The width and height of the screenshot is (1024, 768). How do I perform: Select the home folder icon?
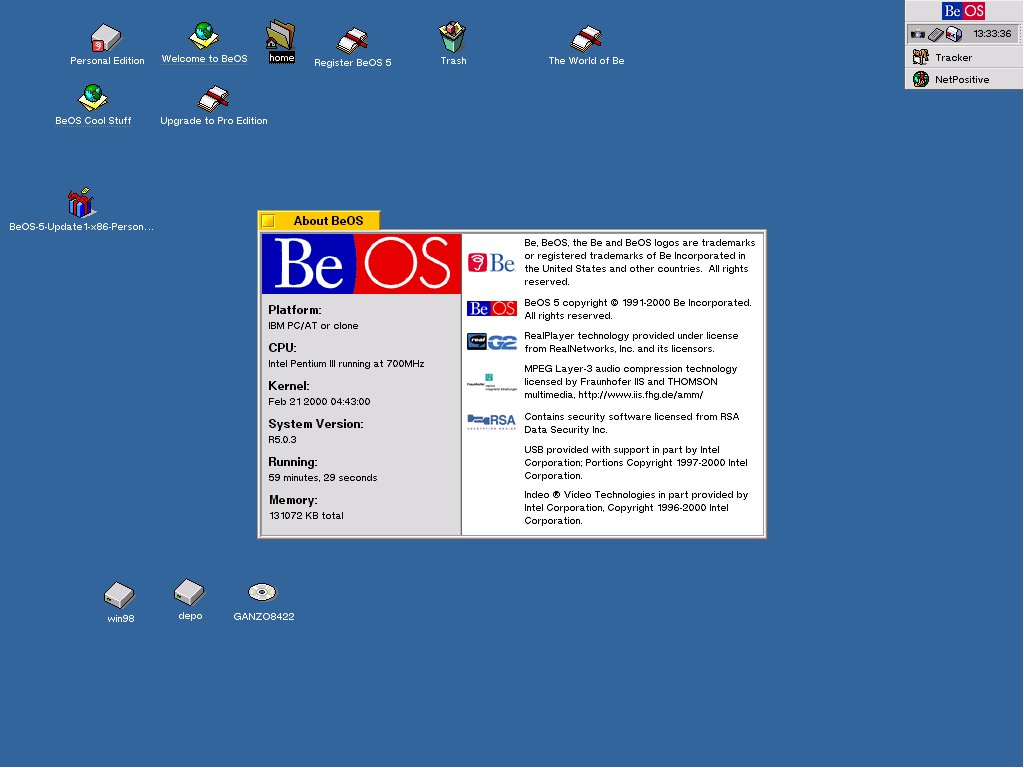click(281, 36)
